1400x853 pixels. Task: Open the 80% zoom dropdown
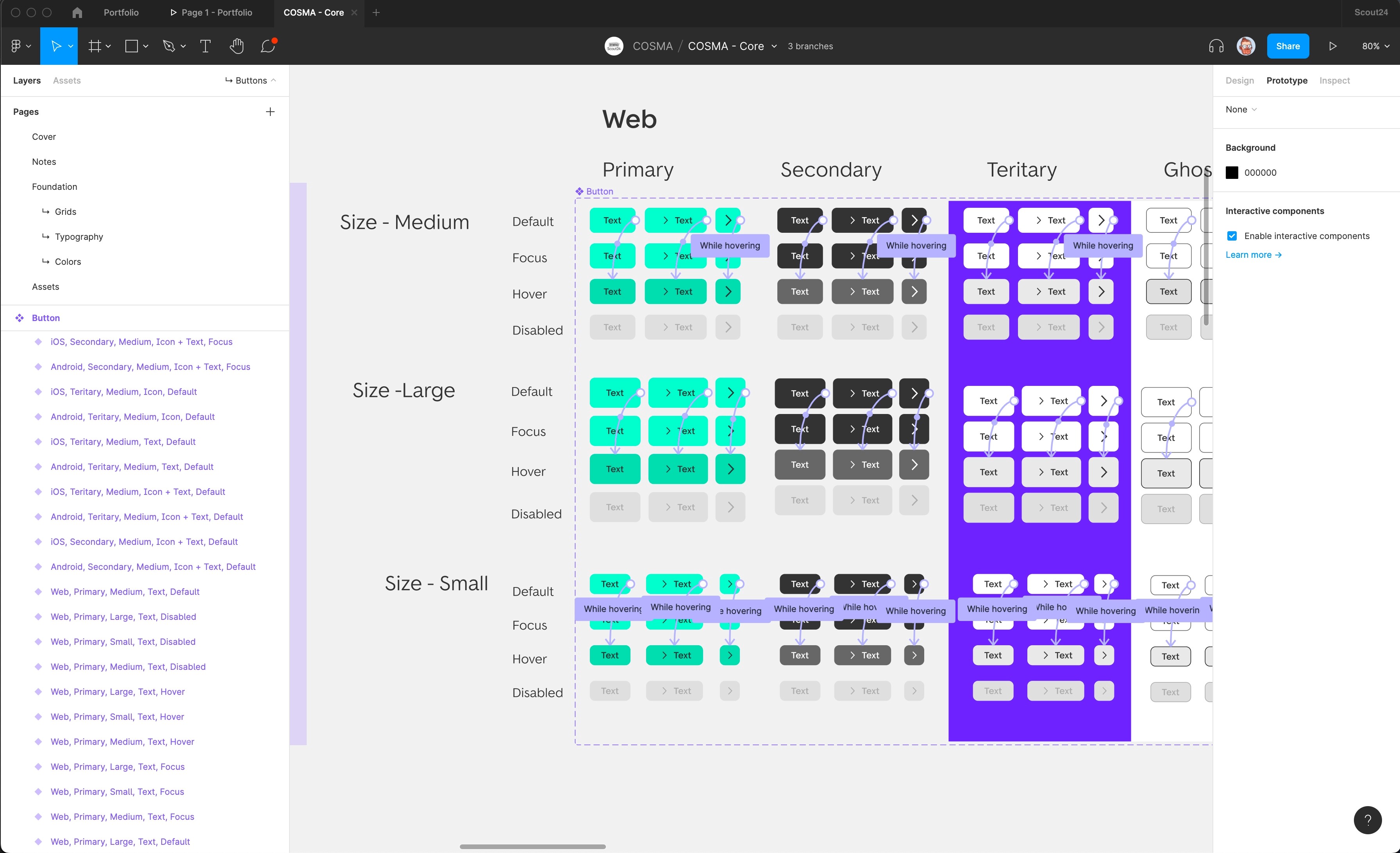1375,46
